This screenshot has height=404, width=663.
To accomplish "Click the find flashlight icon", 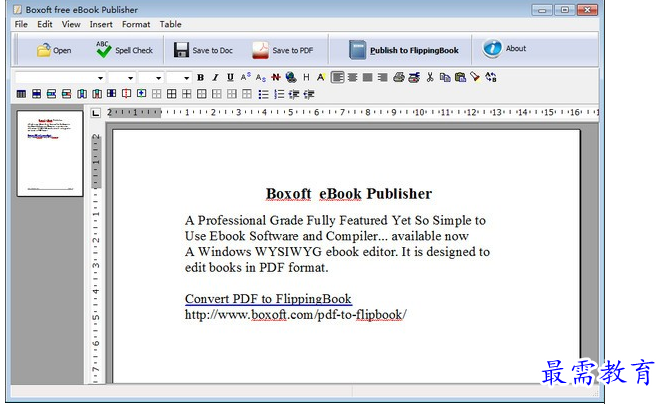I will point(475,77).
